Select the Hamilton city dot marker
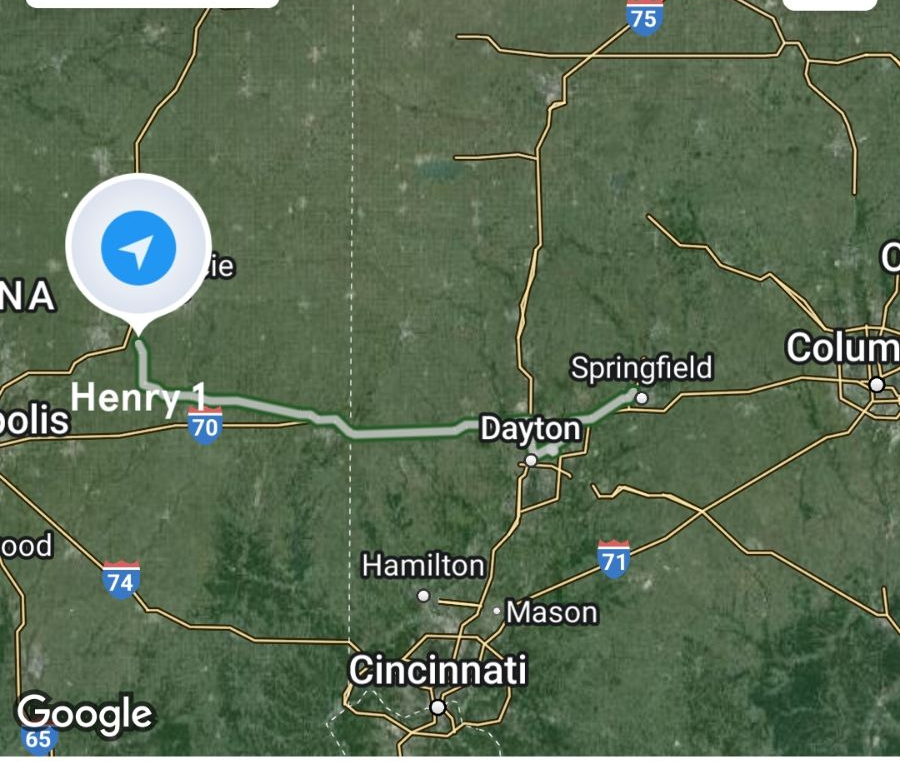 pos(424,596)
